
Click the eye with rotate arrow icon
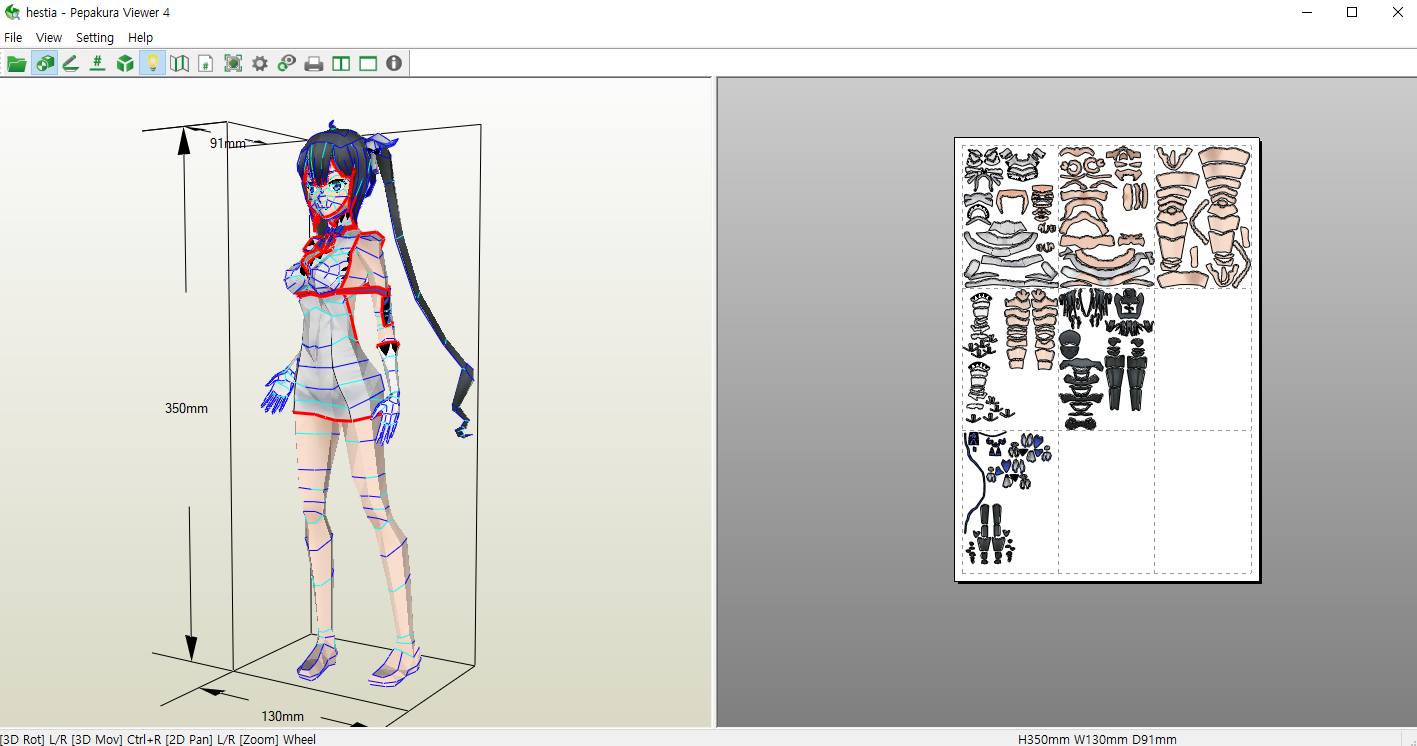(287, 64)
